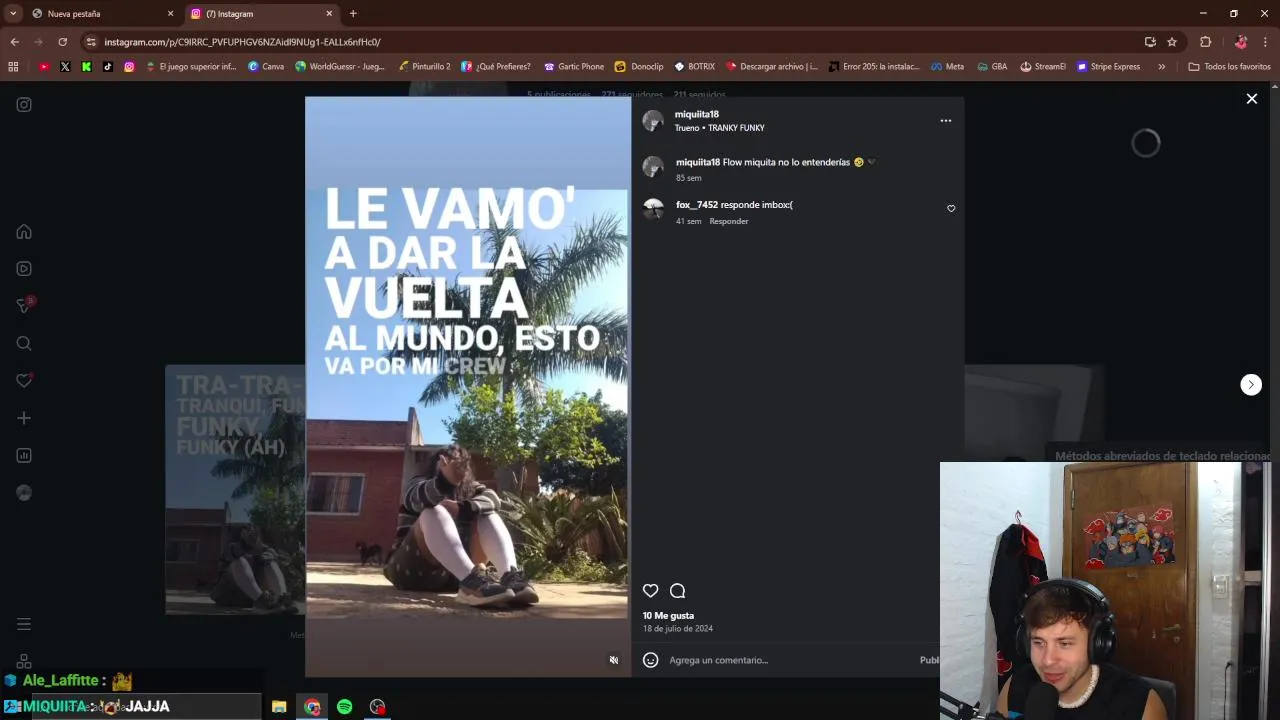
Task: Open the X (Twitter) bookmark icon
Action: pyautogui.click(x=65, y=67)
